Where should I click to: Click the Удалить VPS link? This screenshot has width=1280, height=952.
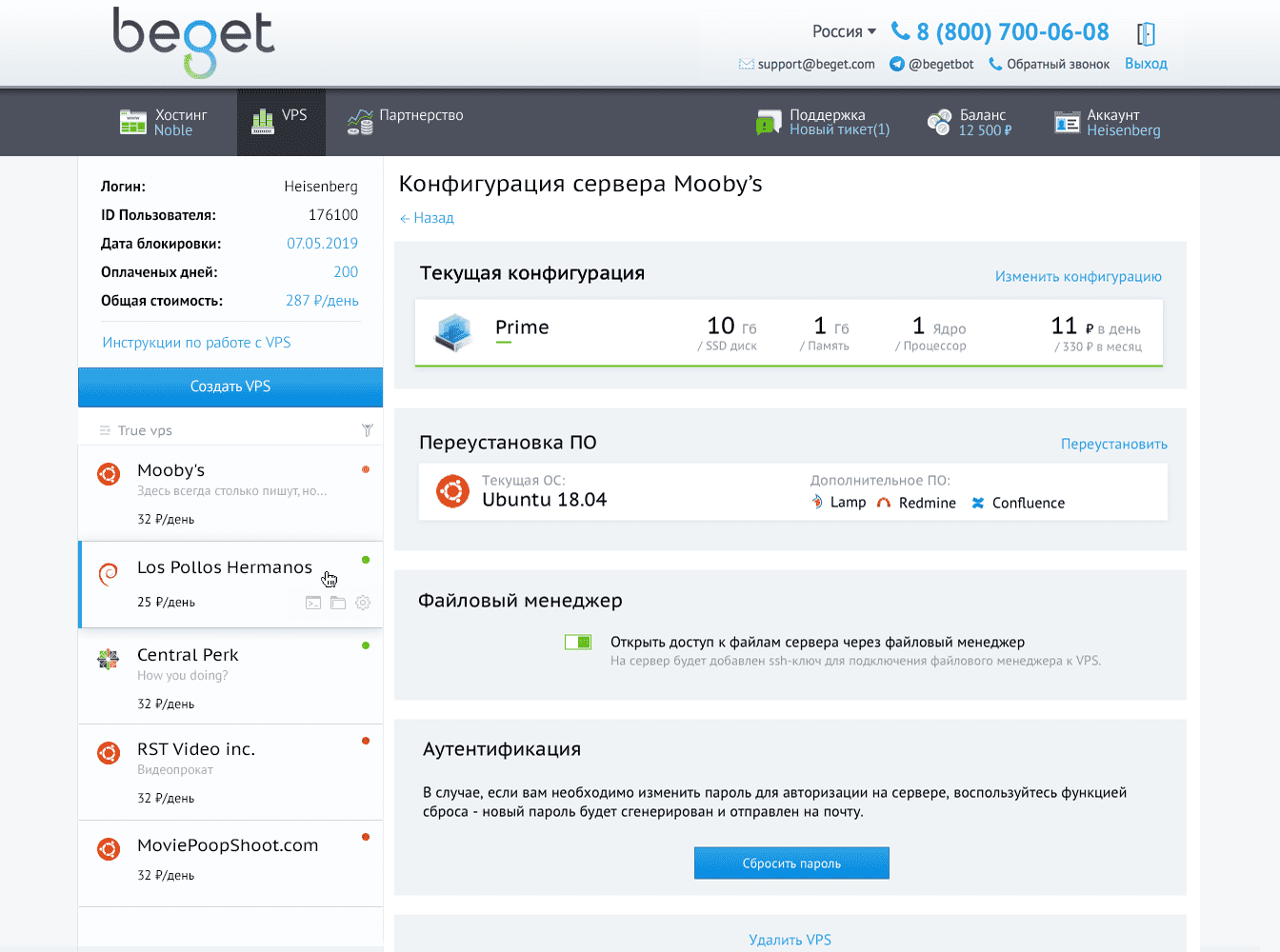pos(790,940)
